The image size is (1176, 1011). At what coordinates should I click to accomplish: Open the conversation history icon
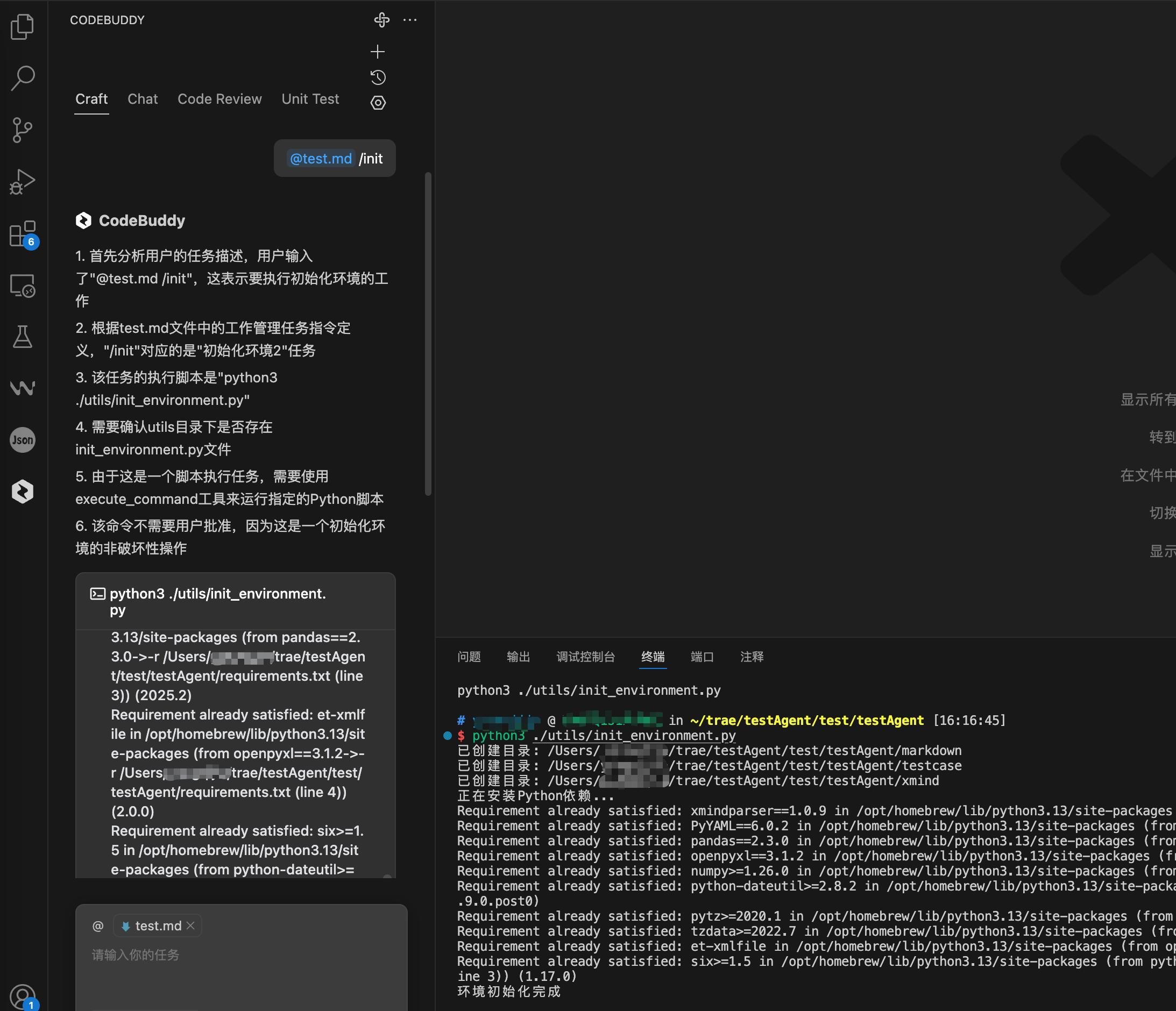pos(378,77)
